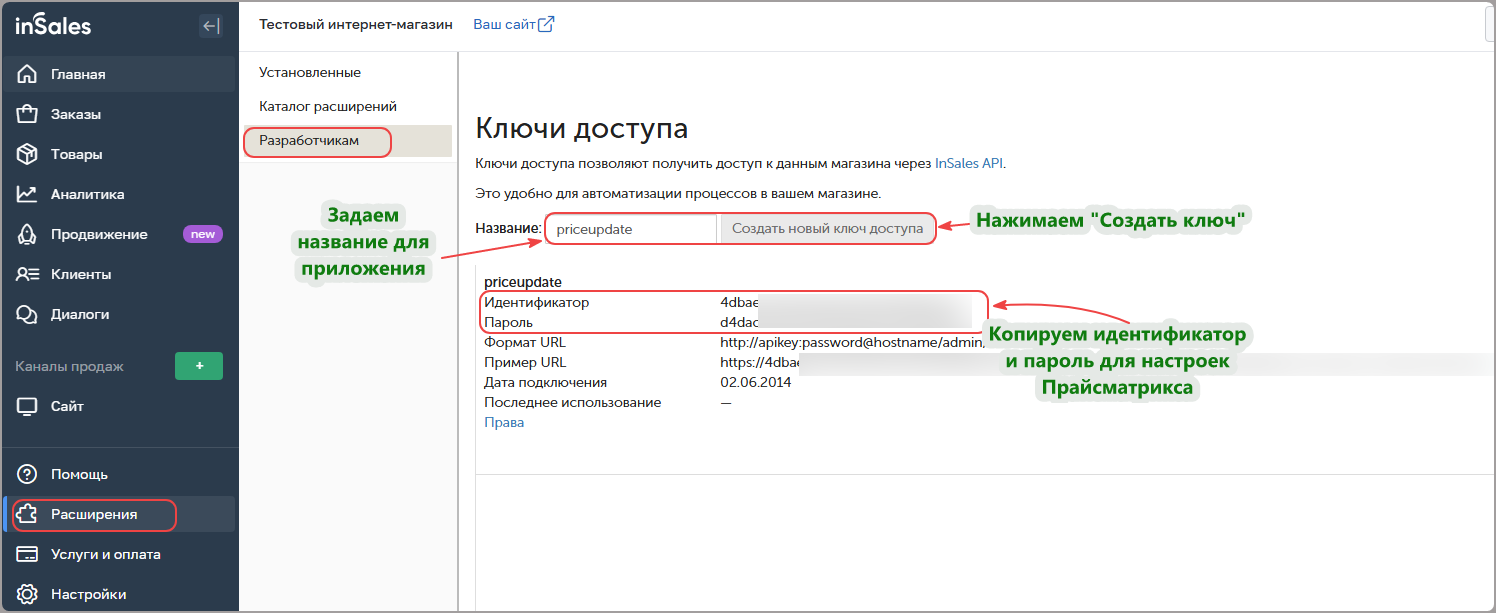Open Клиенты section
1496x613 pixels.
(120, 274)
